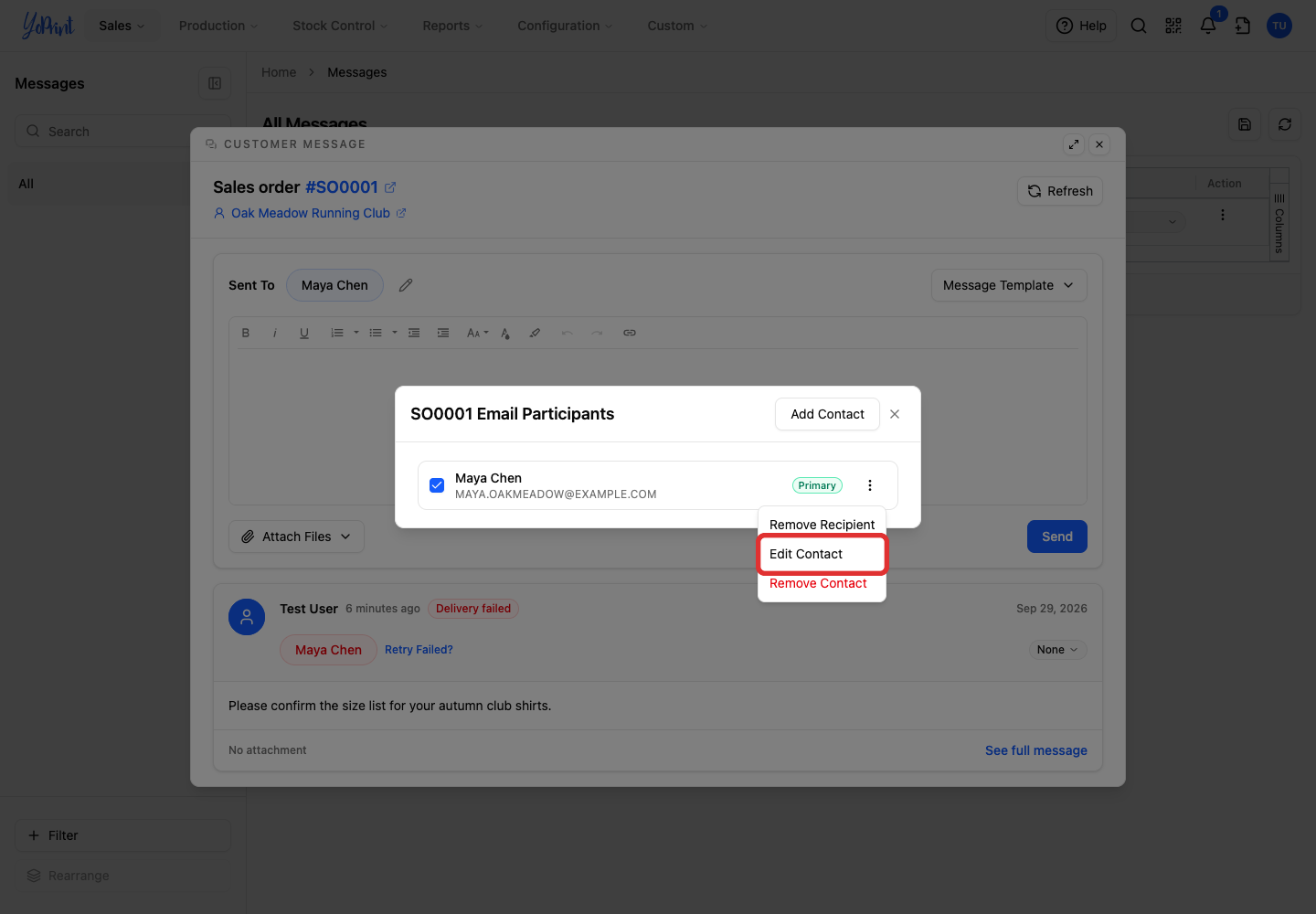Click the edit recipients pencil icon

coord(406,285)
